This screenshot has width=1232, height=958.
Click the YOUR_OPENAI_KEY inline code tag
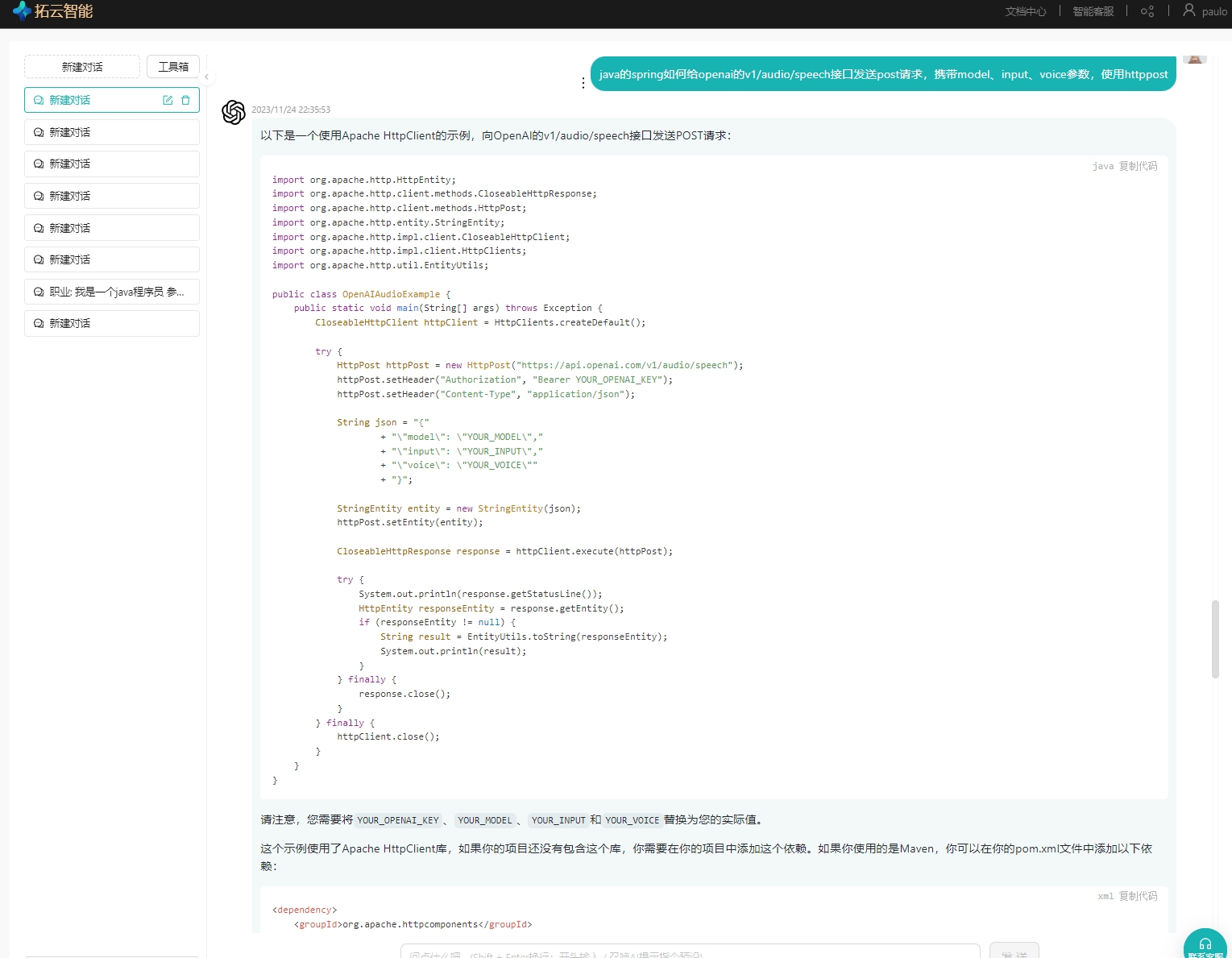pos(398,820)
